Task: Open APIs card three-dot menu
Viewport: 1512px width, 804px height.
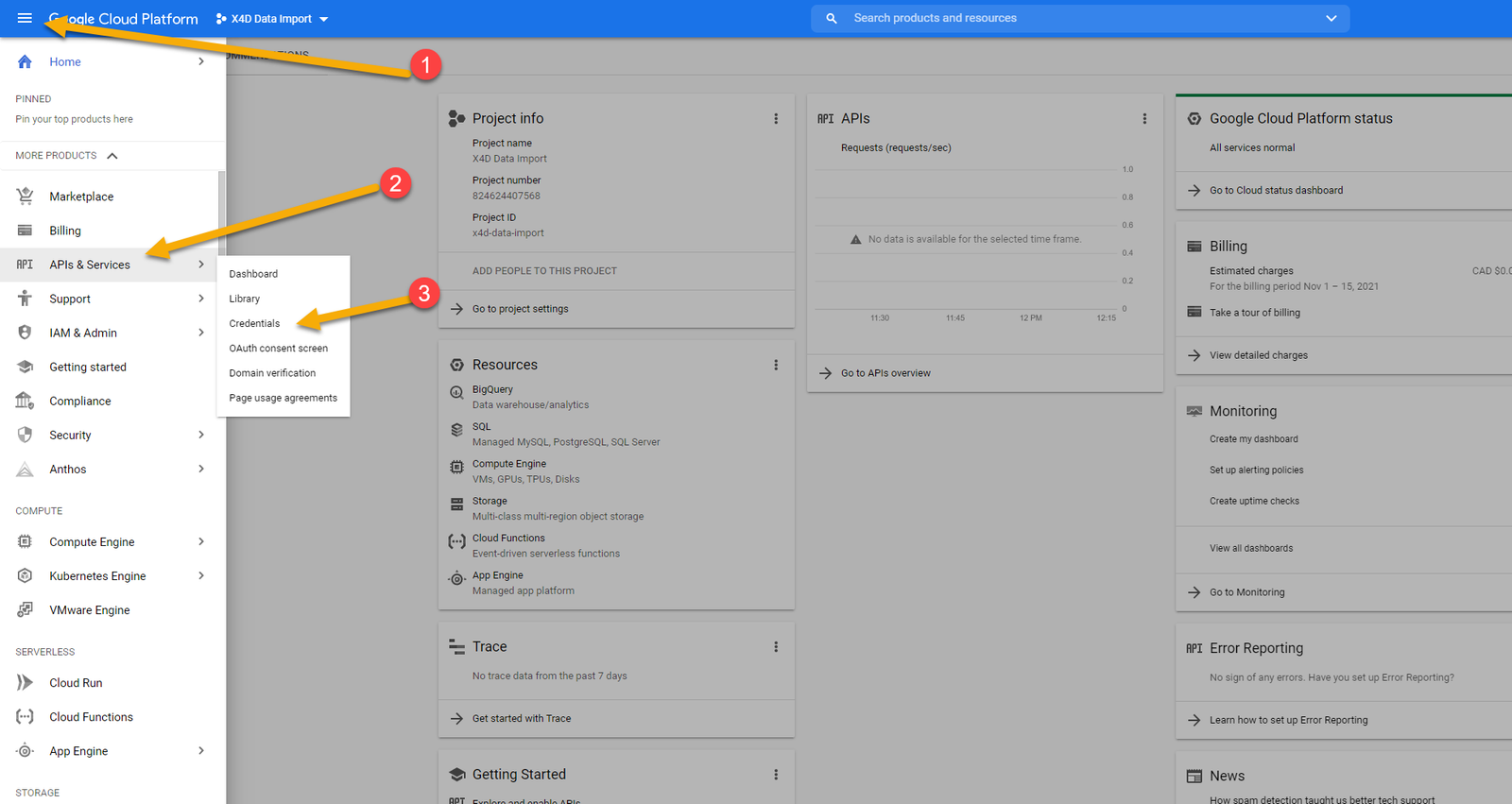Action: (1144, 119)
